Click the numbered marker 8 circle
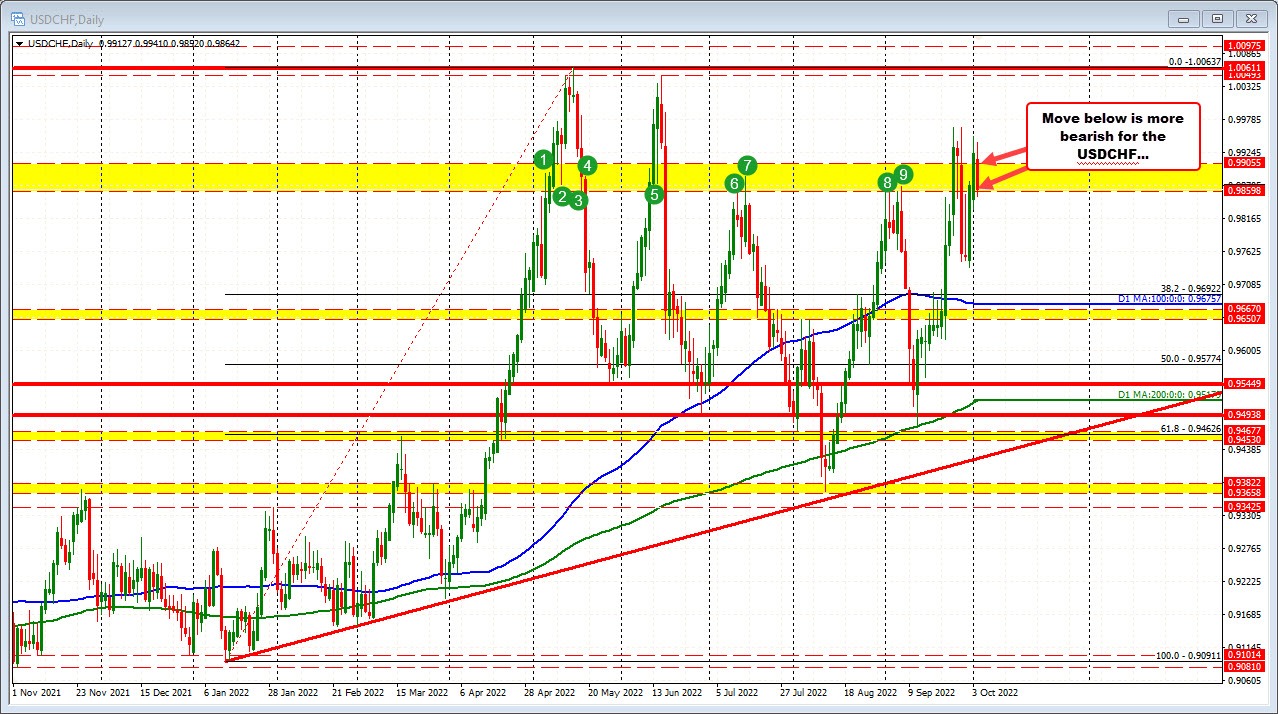Screen dimensions: 1278x714 point(886,182)
